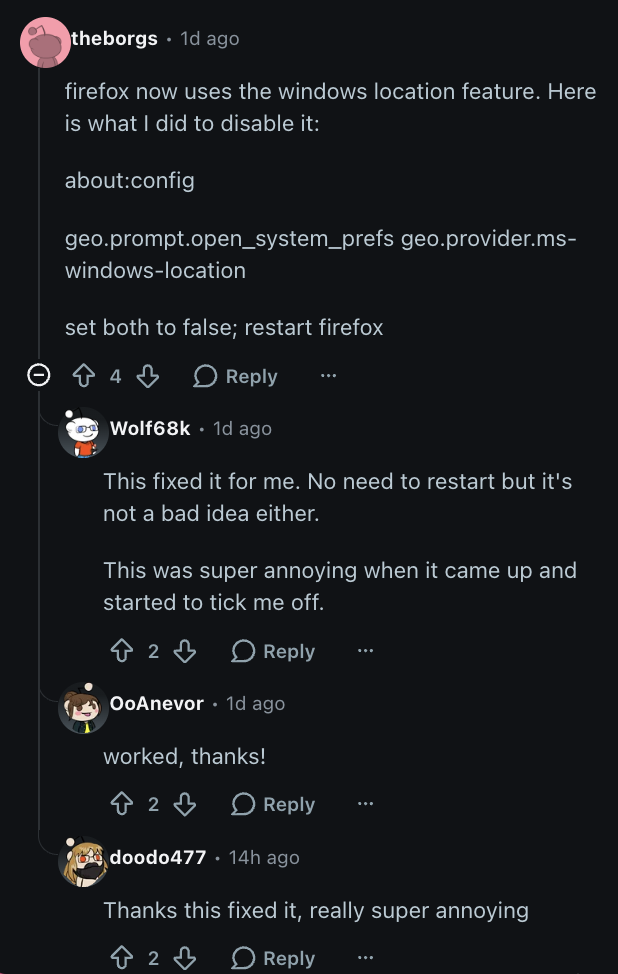Upvote OoAnevor's comment
The height and width of the screenshot is (974, 618).
[122, 804]
